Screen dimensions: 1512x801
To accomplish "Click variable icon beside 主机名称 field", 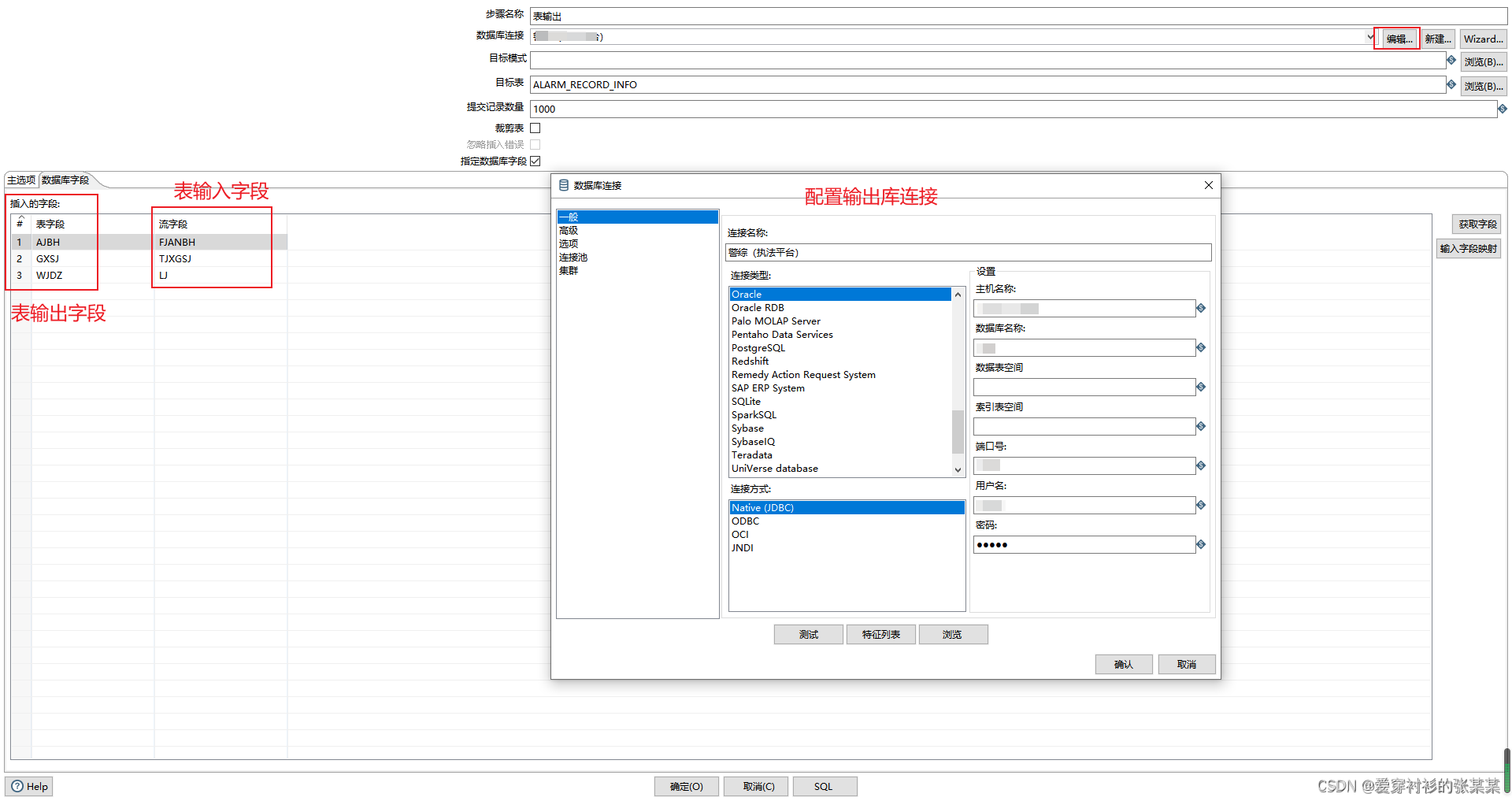I will point(1201,308).
